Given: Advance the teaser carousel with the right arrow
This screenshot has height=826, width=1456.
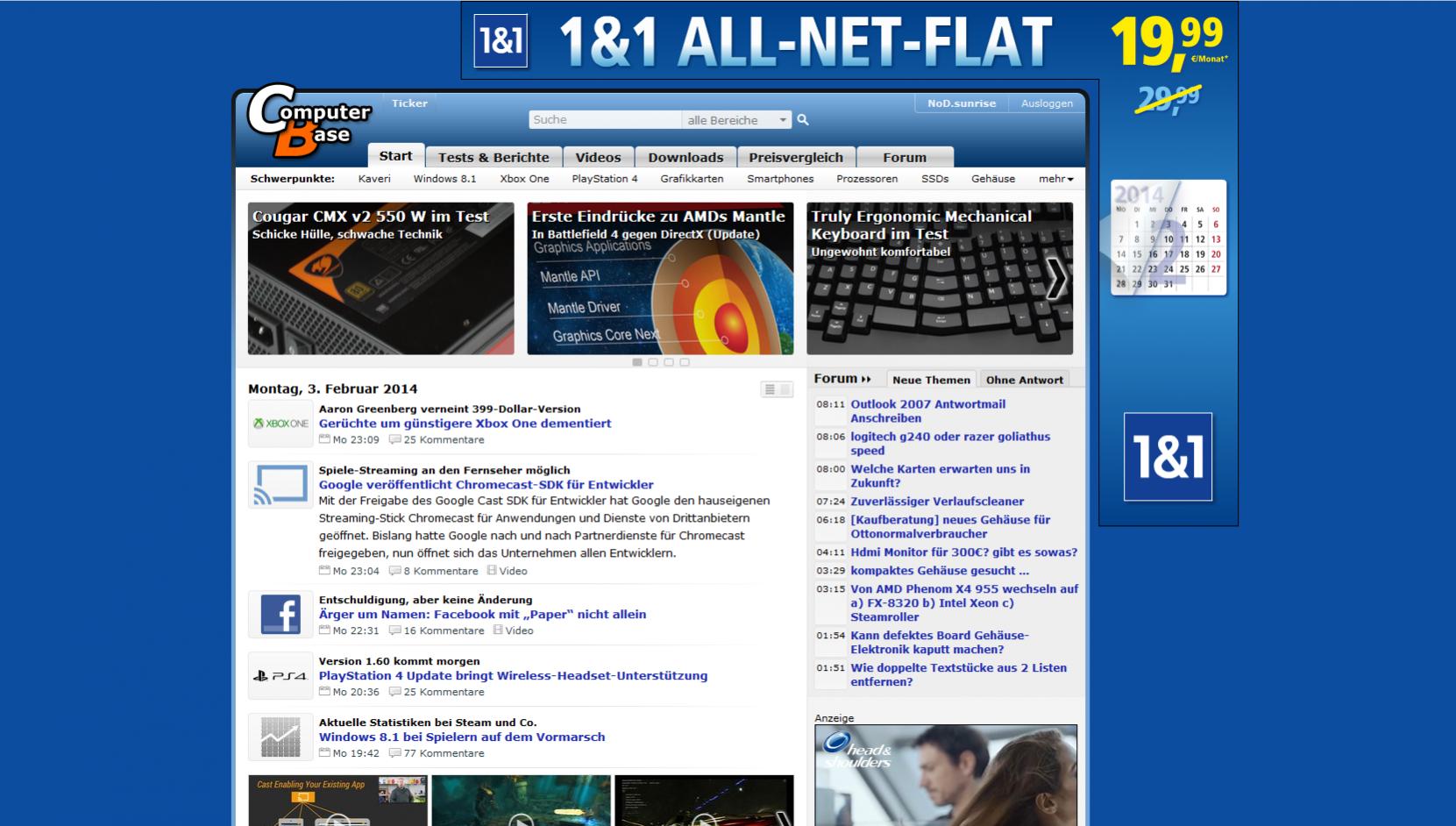Looking at the screenshot, I should tap(1056, 279).
